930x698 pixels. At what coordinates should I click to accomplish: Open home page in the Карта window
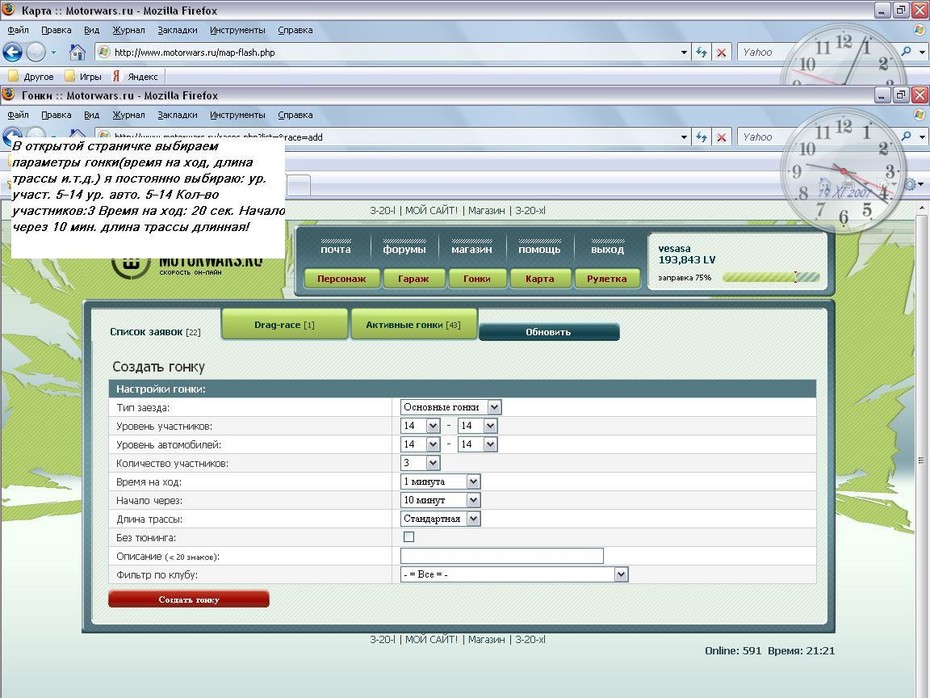click(77, 52)
